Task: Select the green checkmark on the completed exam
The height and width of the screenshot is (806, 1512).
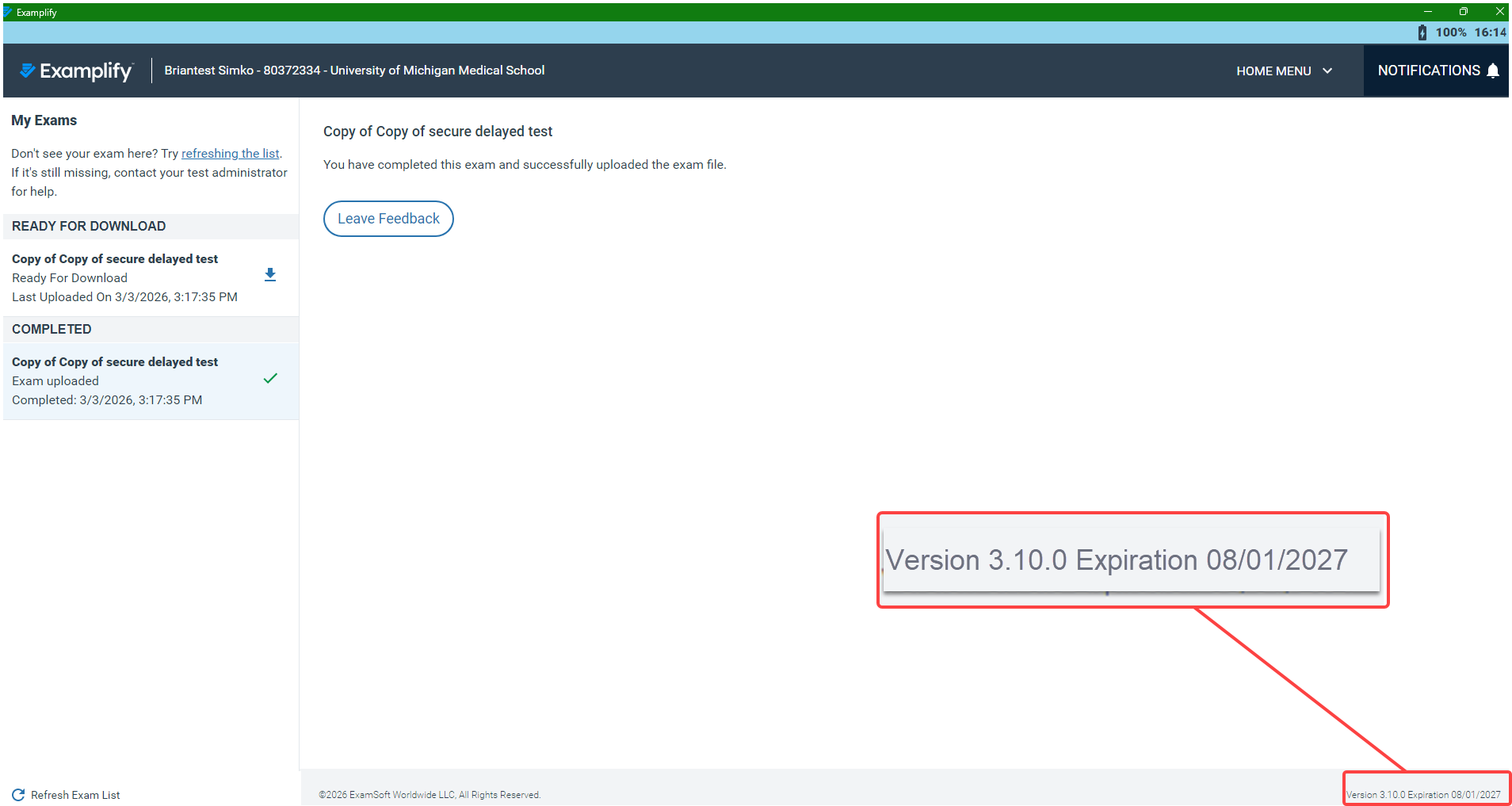Action: (x=269, y=378)
